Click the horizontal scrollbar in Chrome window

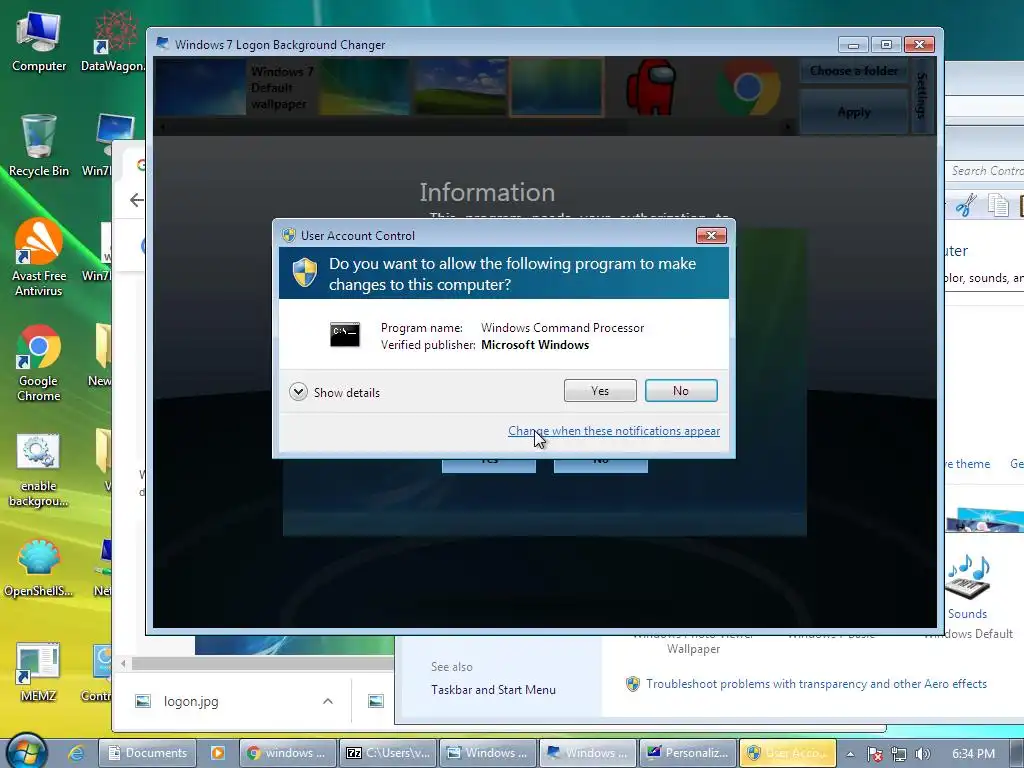click(x=261, y=664)
